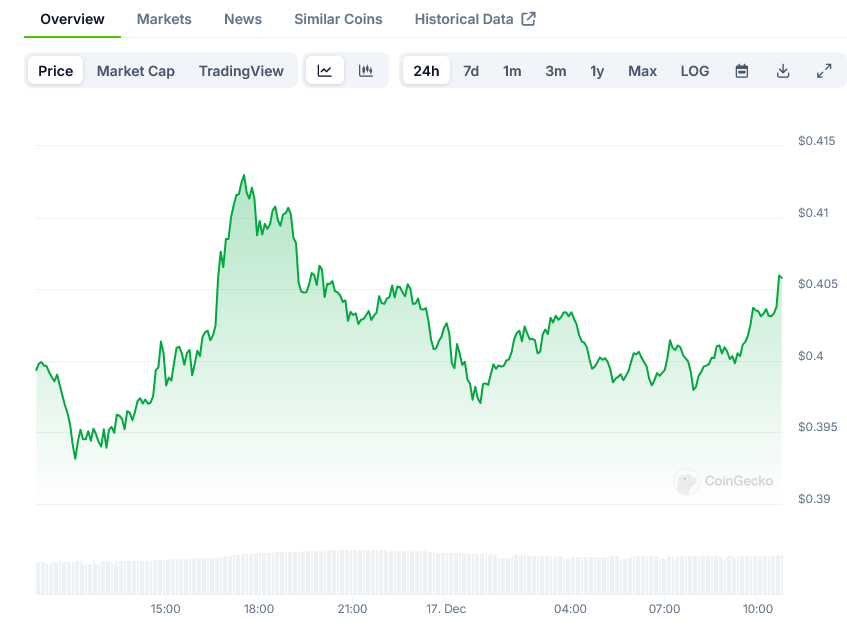The width and height of the screenshot is (847, 629).
Task: Select the Overview tab
Action: [x=72, y=19]
